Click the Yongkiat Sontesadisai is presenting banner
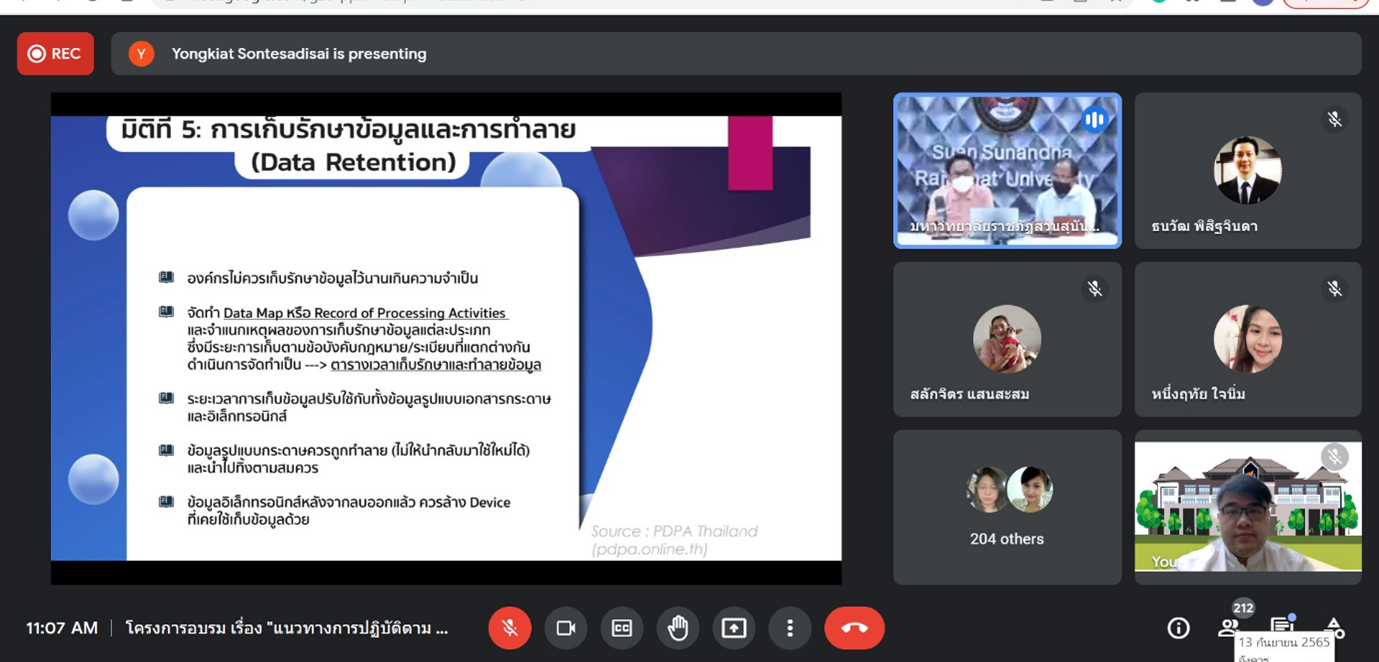This screenshot has height=662, width=1379. coord(298,54)
